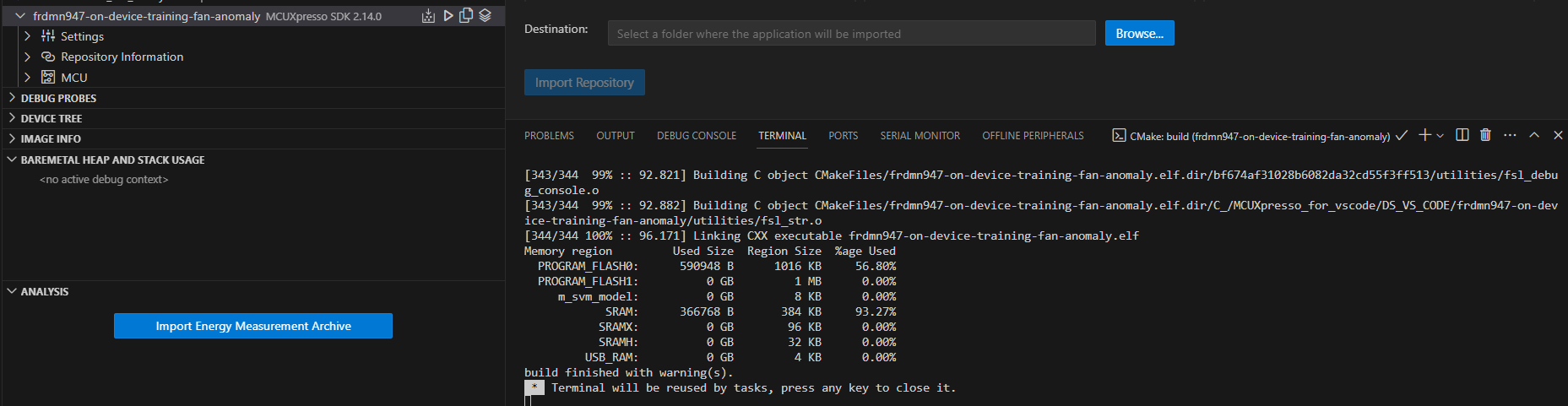The width and height of the screenshot is (1568, 406).
Task: Open the SERIAL MONITOR tab
Action: pyautogui.click(x=920, y=136)
